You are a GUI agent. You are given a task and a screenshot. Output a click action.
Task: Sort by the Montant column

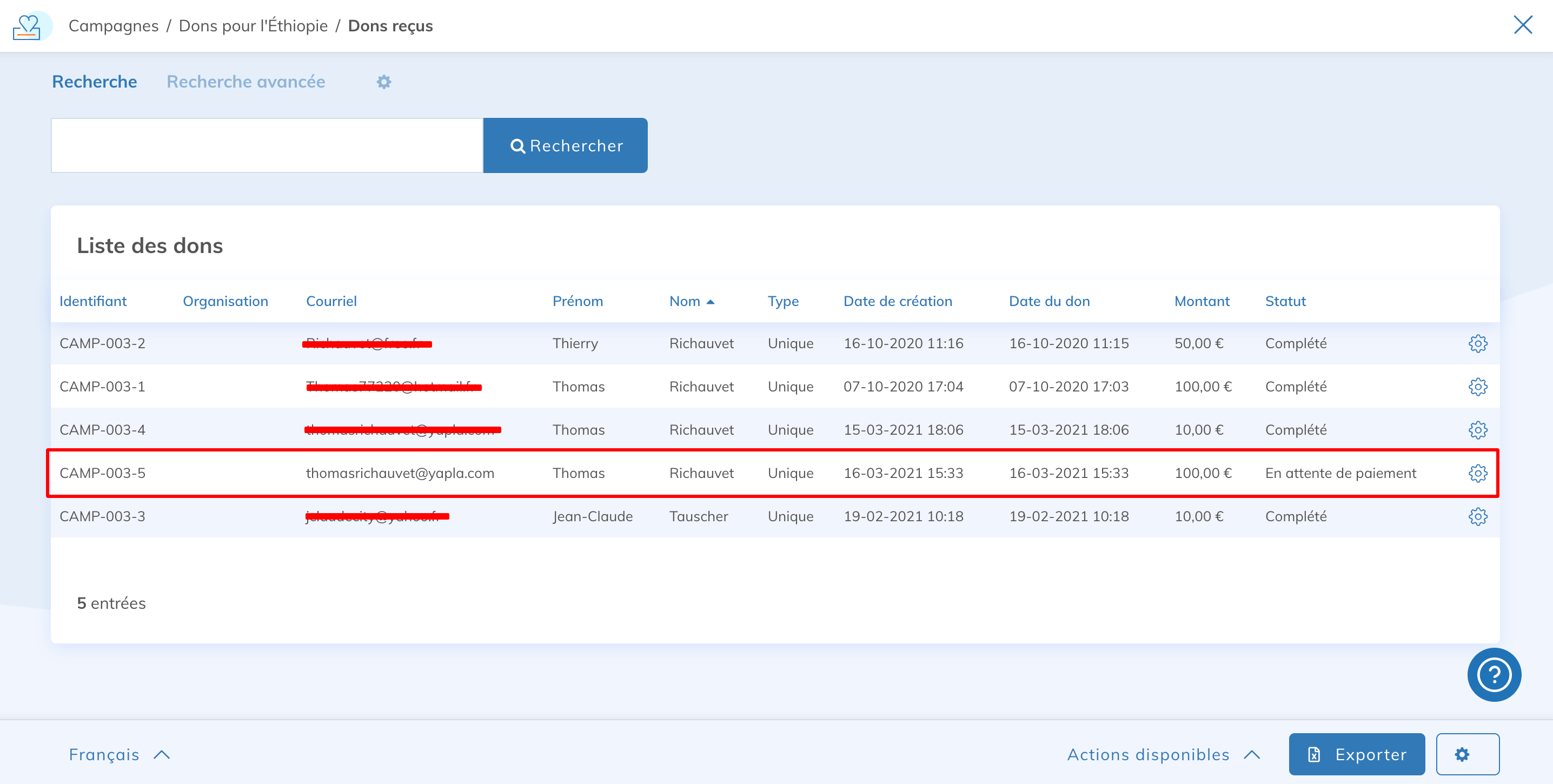click(1202, 301)
